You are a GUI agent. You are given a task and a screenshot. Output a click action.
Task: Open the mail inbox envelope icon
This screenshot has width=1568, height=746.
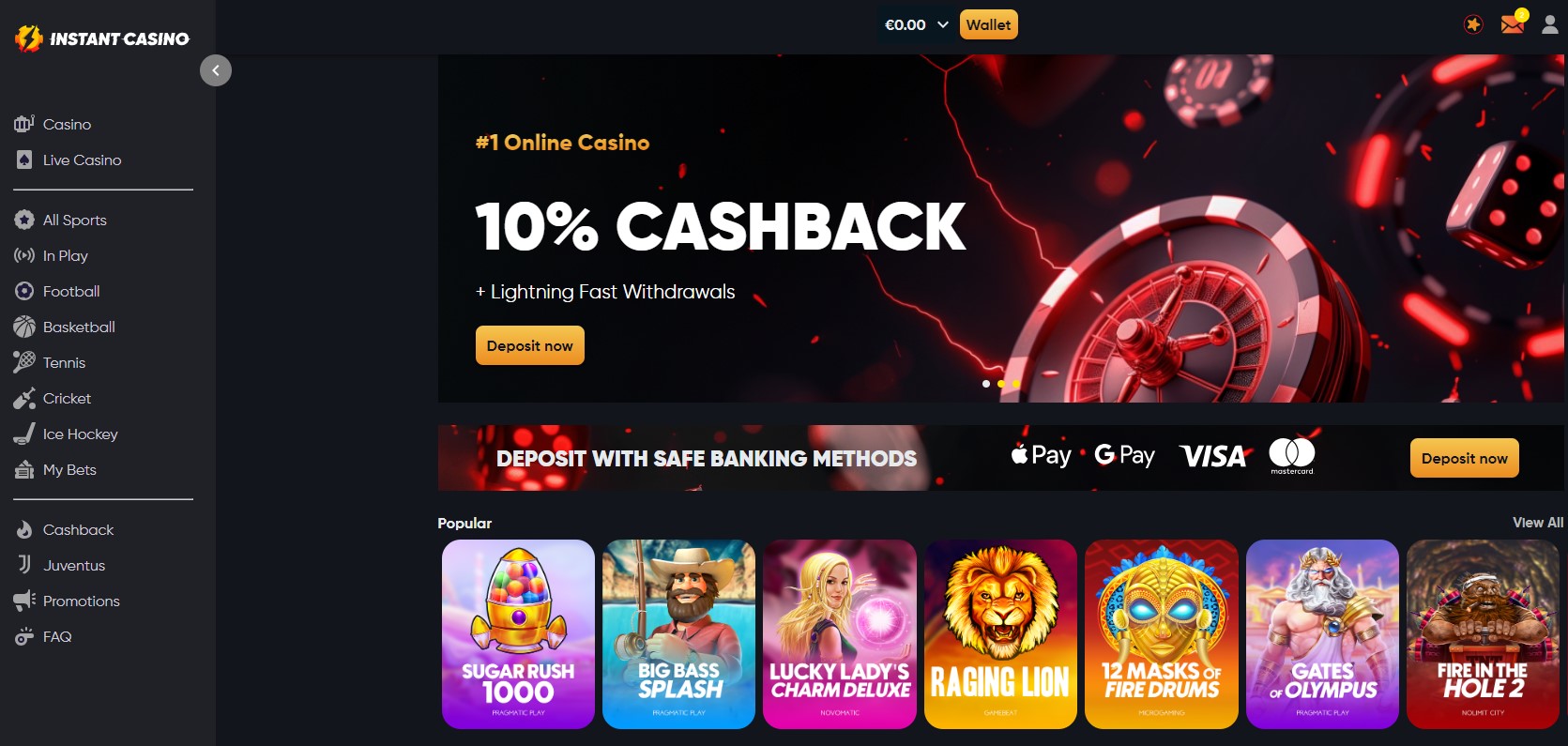[x=1513, y=24]
